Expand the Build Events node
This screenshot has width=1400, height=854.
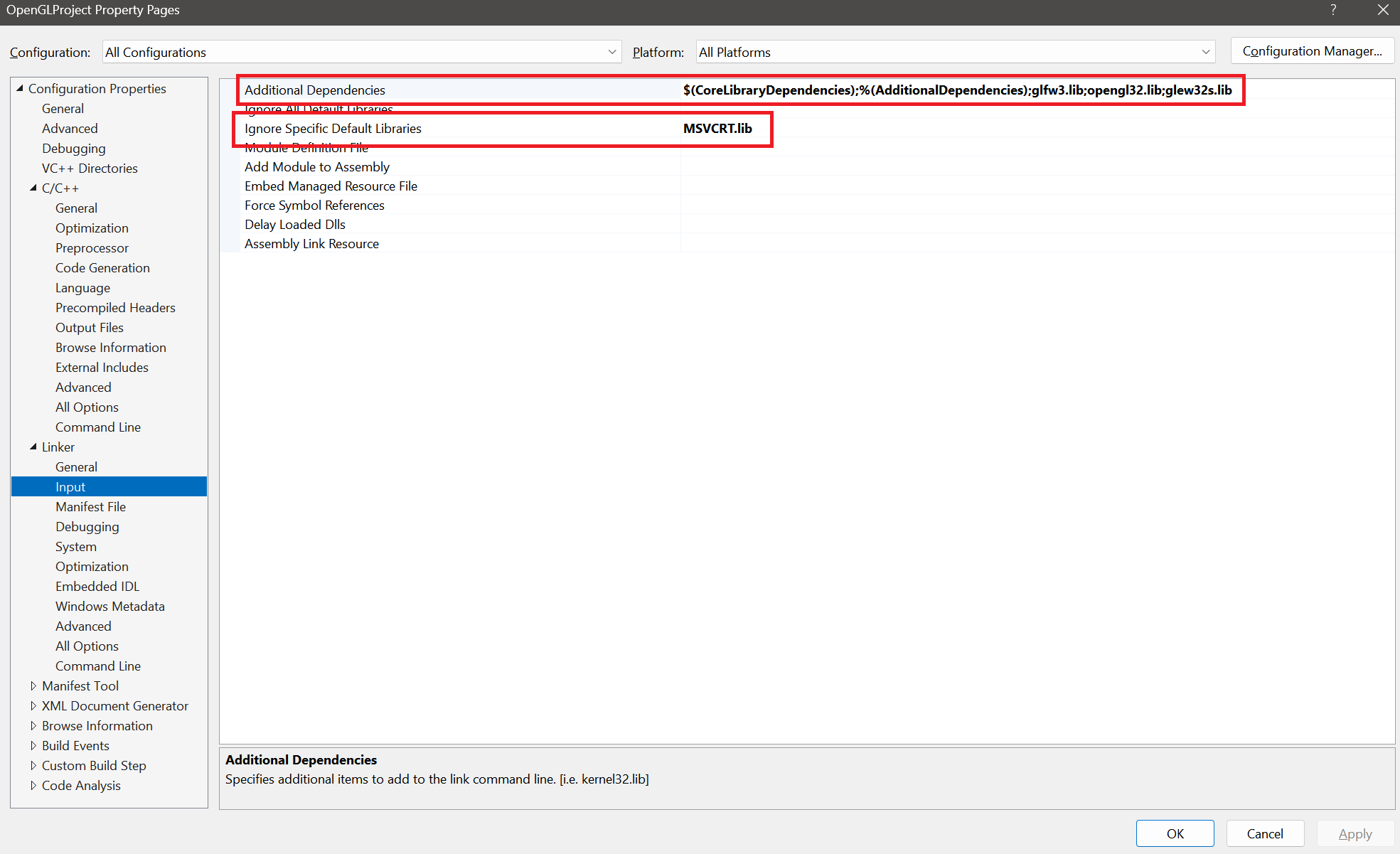pyautogui.click(x=33, y=745)
